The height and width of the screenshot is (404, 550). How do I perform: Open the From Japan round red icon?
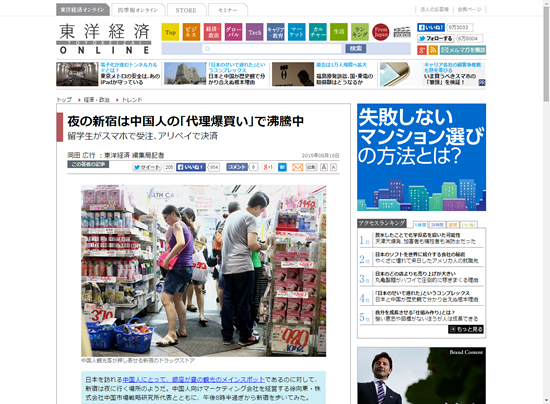tap(381, 32)
